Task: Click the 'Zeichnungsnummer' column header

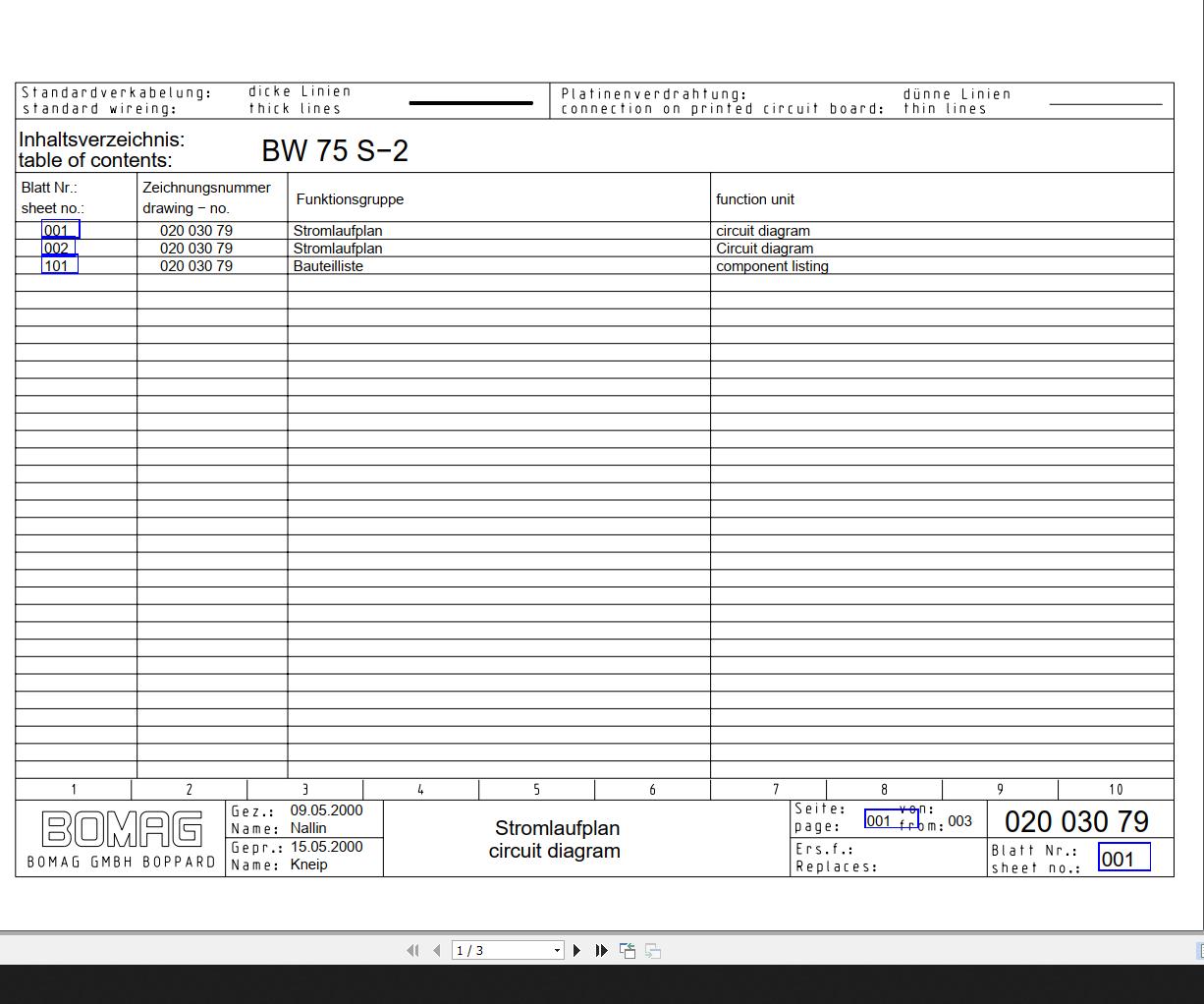Action: click(206, 188)
